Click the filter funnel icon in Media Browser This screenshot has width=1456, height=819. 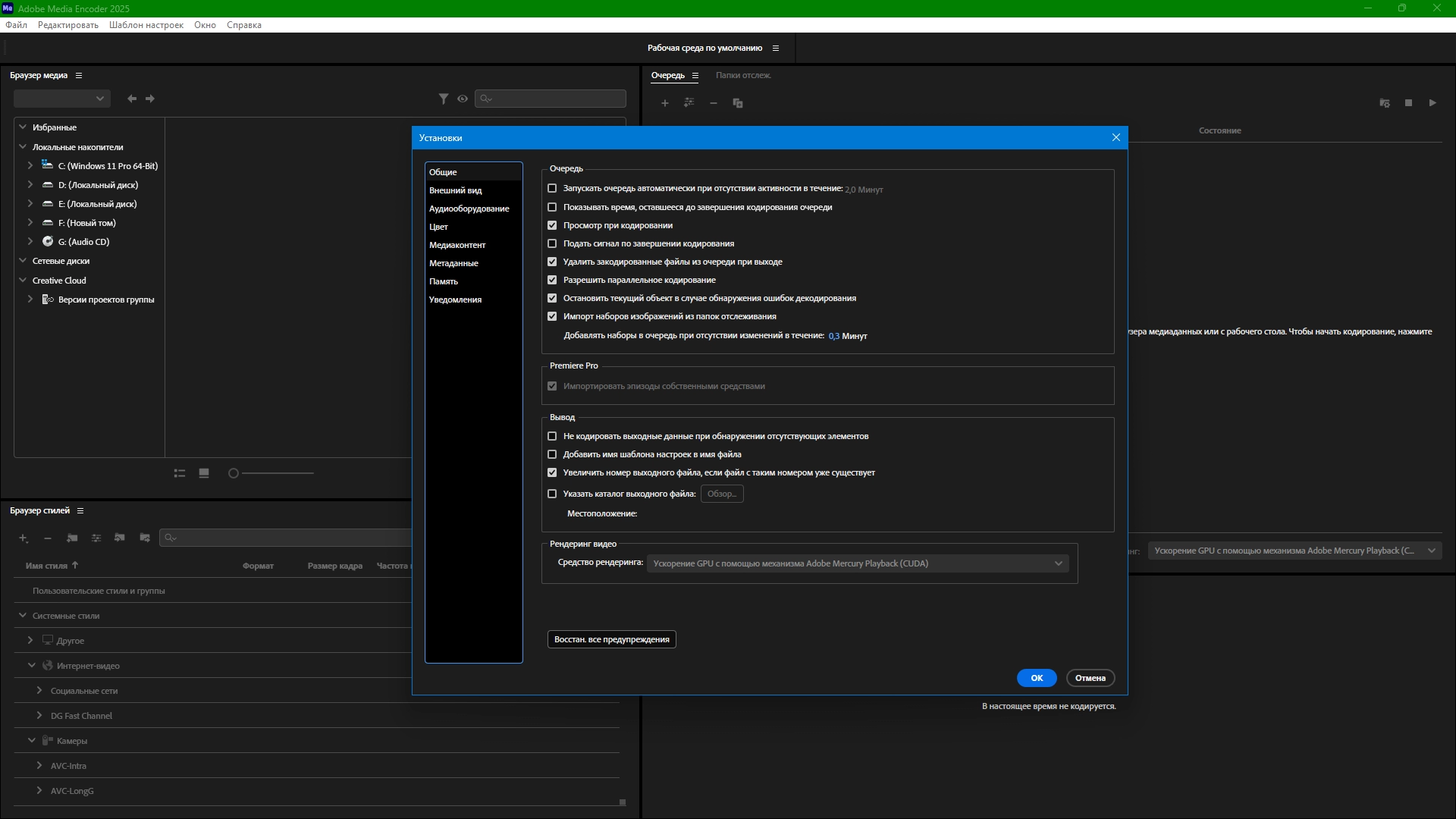tap(444, 99)
